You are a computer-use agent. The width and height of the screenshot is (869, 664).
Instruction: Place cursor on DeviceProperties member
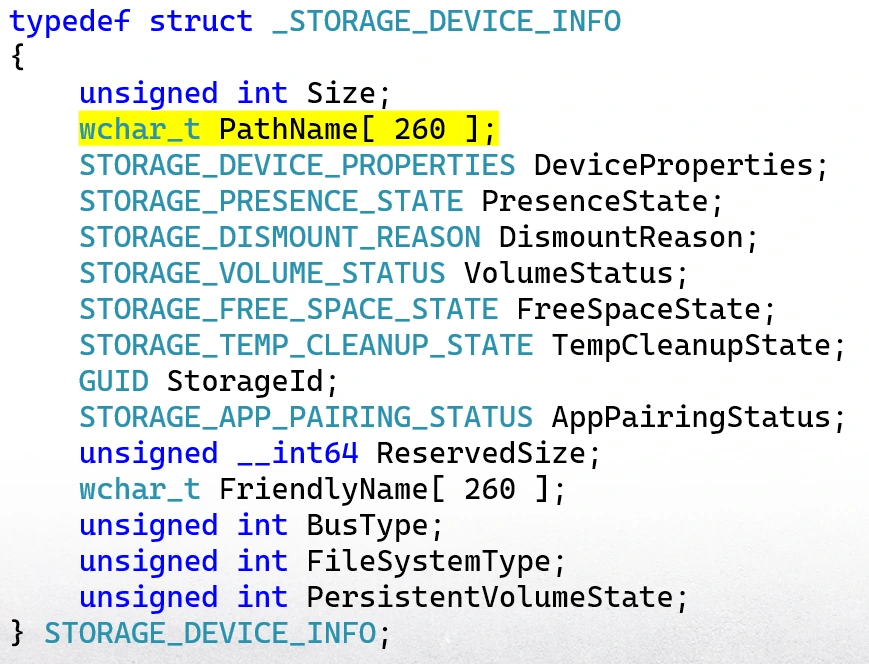(674, 165)
